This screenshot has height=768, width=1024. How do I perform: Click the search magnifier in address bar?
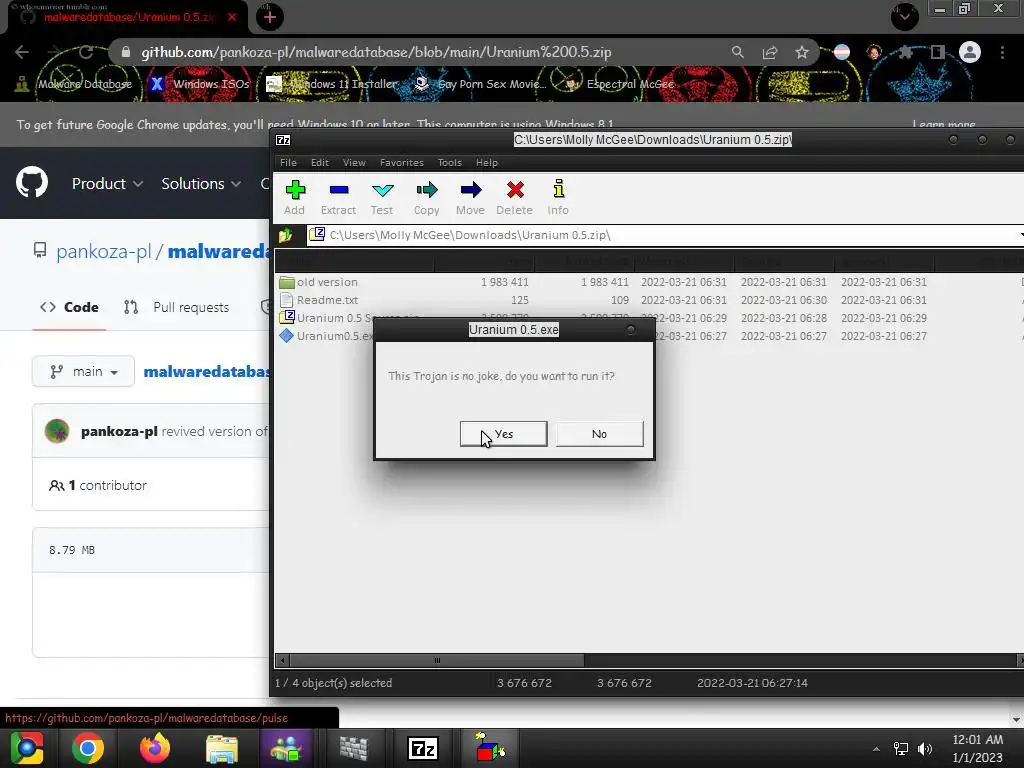[x=737, y=52]
